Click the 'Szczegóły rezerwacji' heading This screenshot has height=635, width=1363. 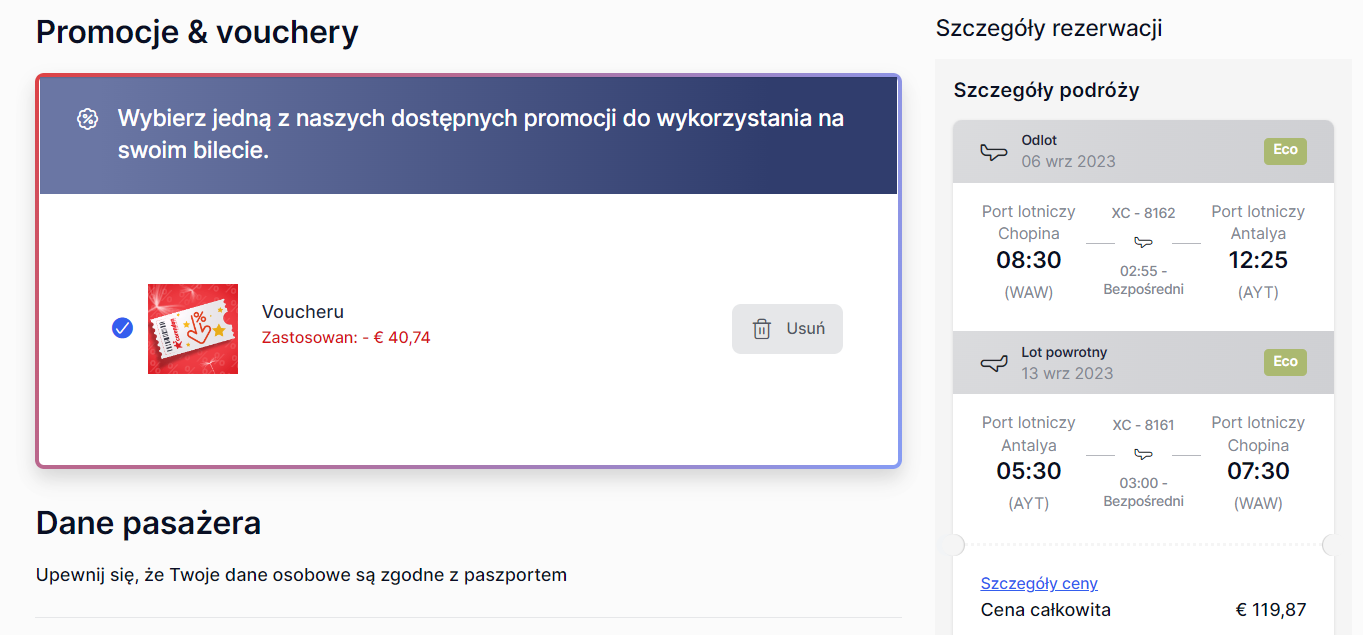tap(1049, 28)
